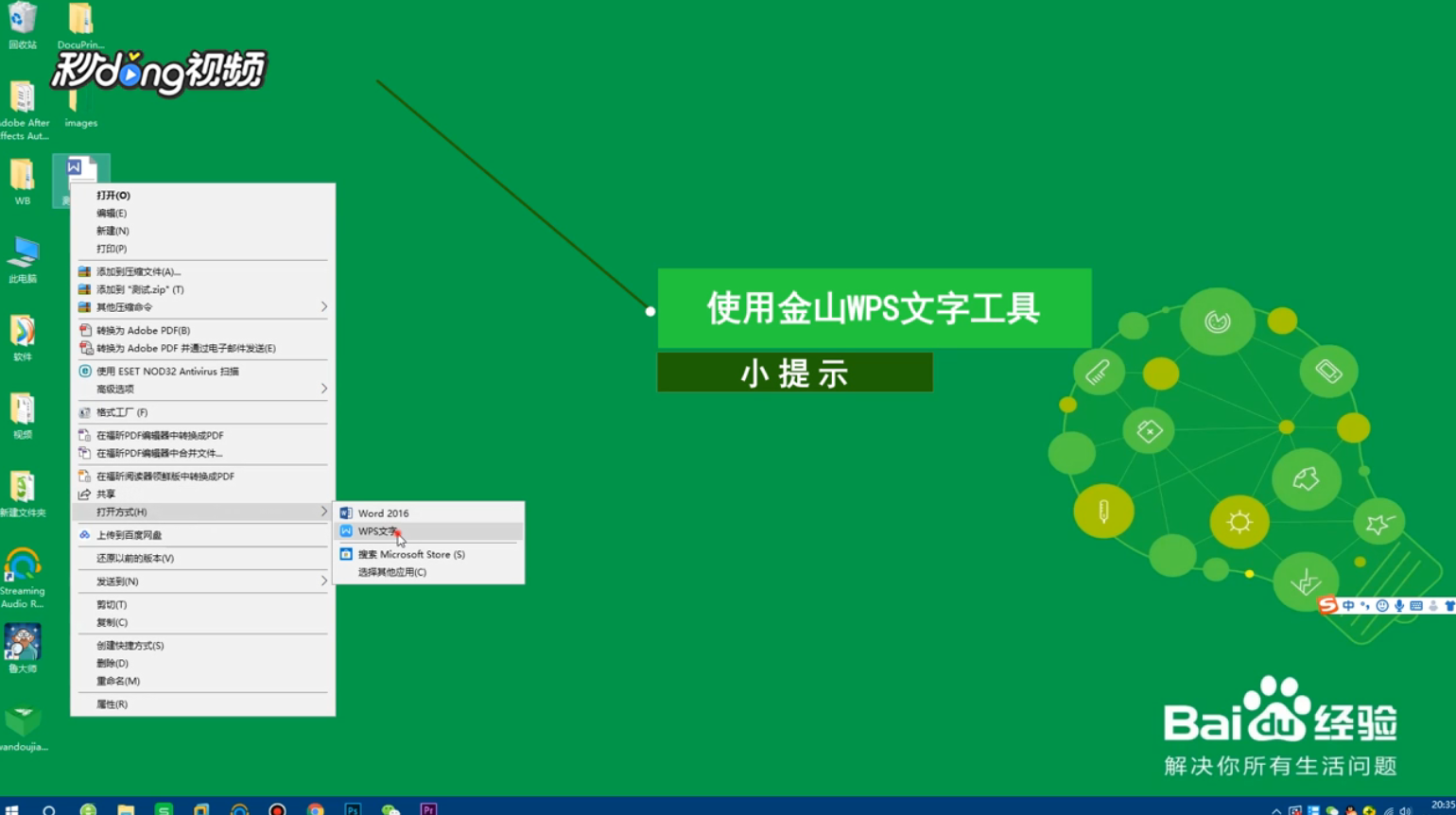Open Chrome from the taskbar
Viewport: 1456px width, 815px height.
(x=315, y=809)
